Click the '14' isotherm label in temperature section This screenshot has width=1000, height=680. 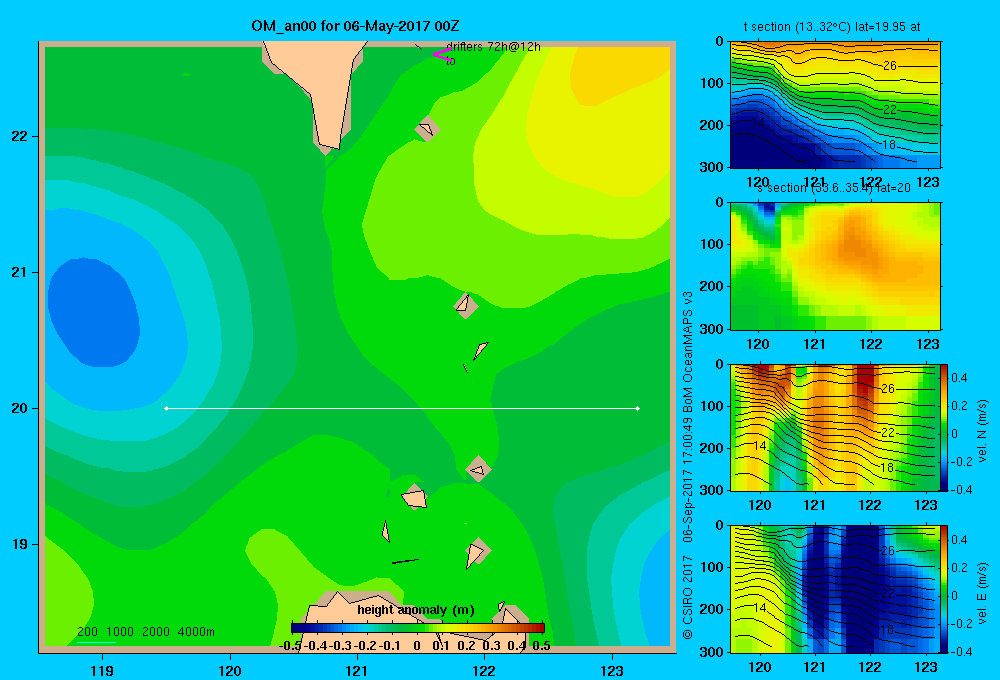pyautogui.click(x=757, y=122)
